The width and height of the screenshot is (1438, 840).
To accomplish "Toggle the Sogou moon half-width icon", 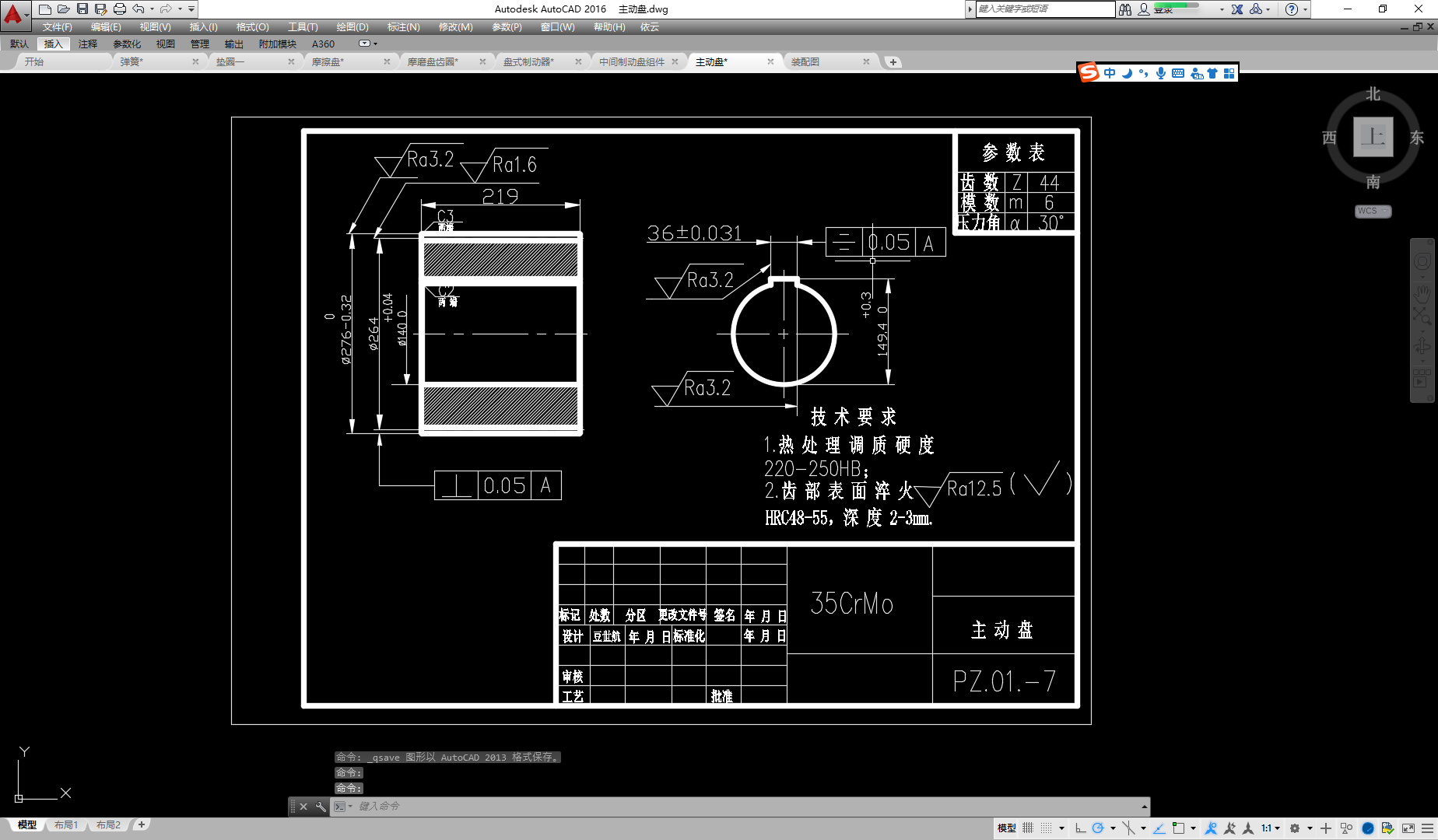I will coord(1127,73).
